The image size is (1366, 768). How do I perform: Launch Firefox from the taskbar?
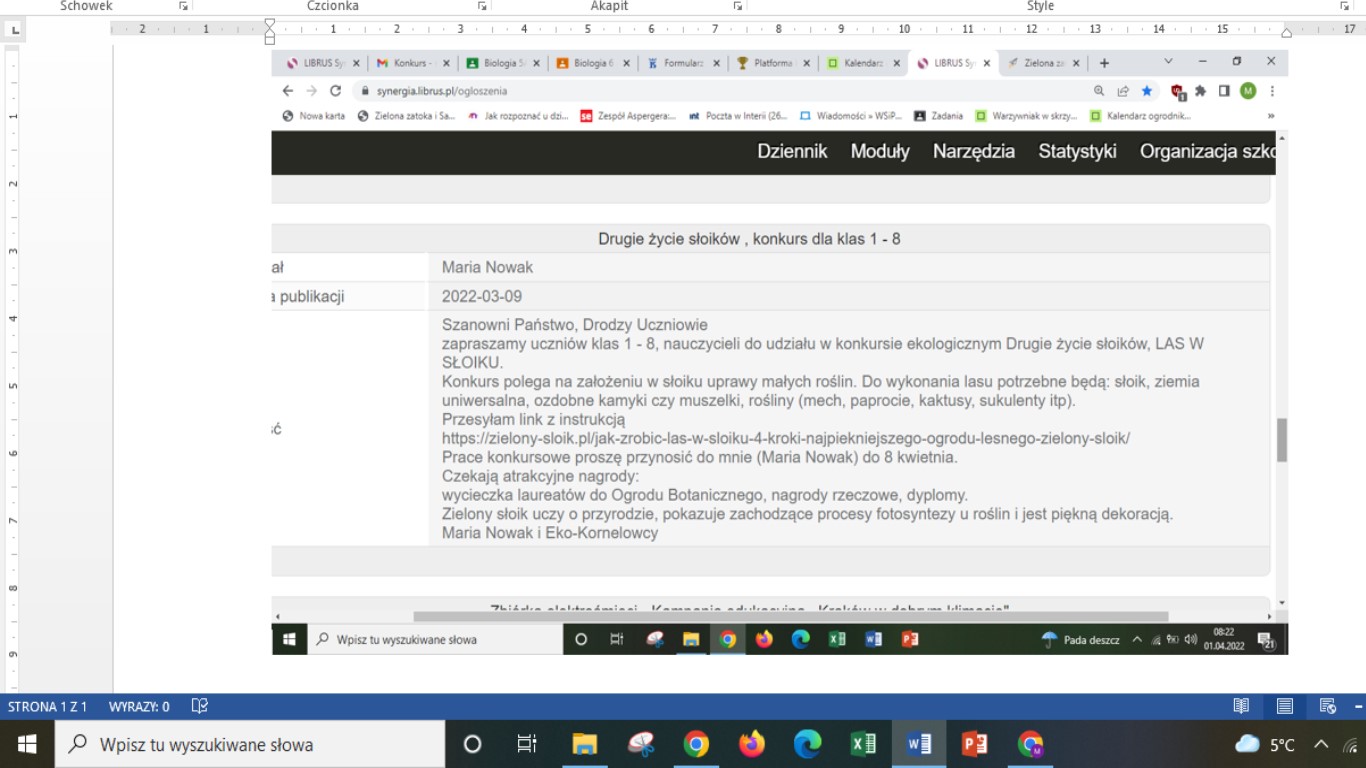click(752, 744)
